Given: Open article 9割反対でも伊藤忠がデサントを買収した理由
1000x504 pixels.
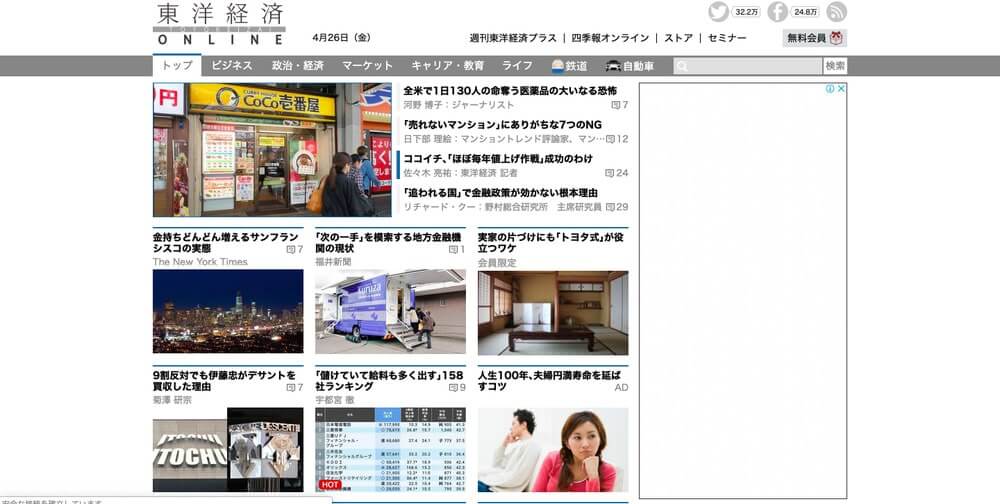Looking at the screenshot, I should tap(224, 381).
